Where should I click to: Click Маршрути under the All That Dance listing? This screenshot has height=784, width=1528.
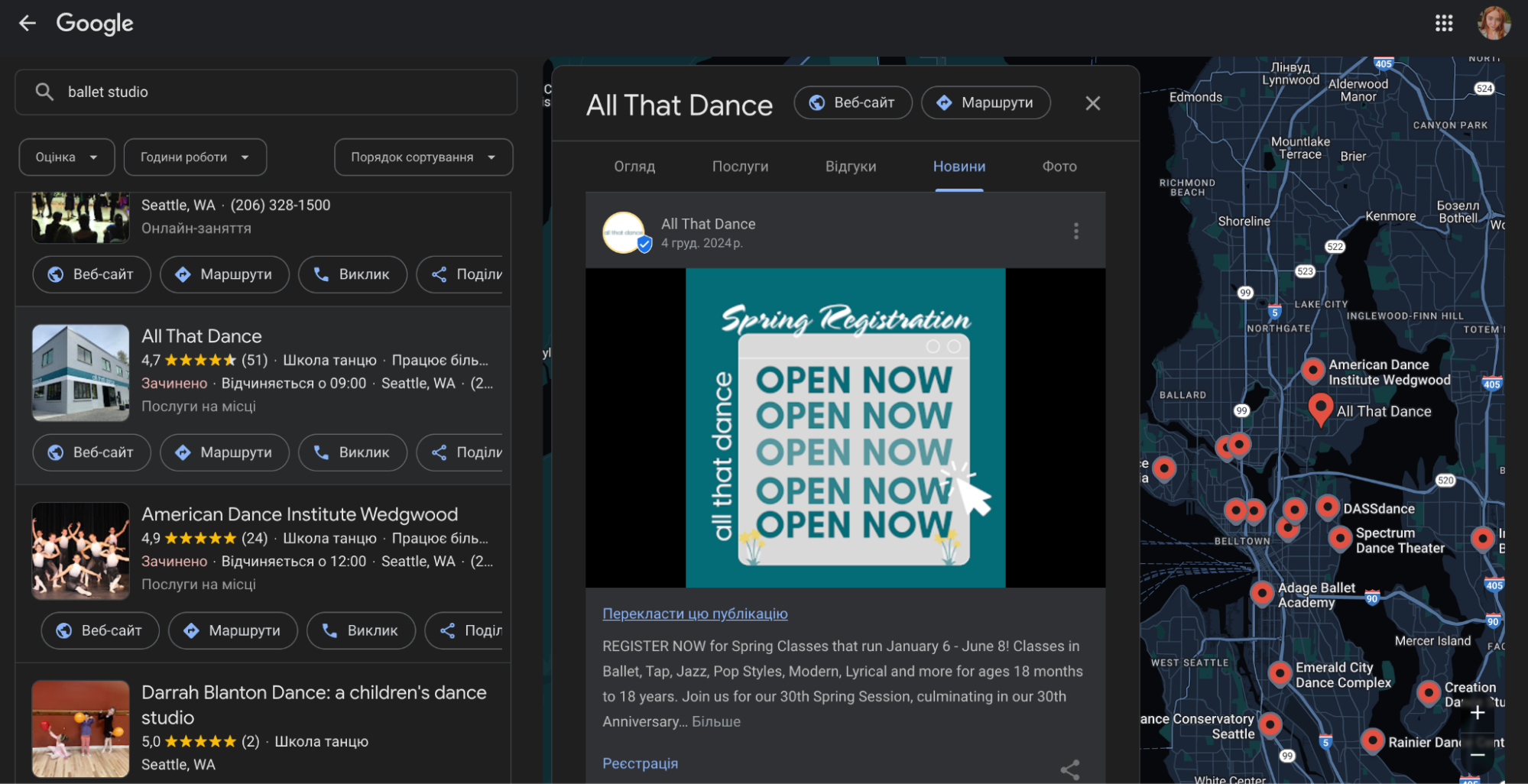pos(225,452)
